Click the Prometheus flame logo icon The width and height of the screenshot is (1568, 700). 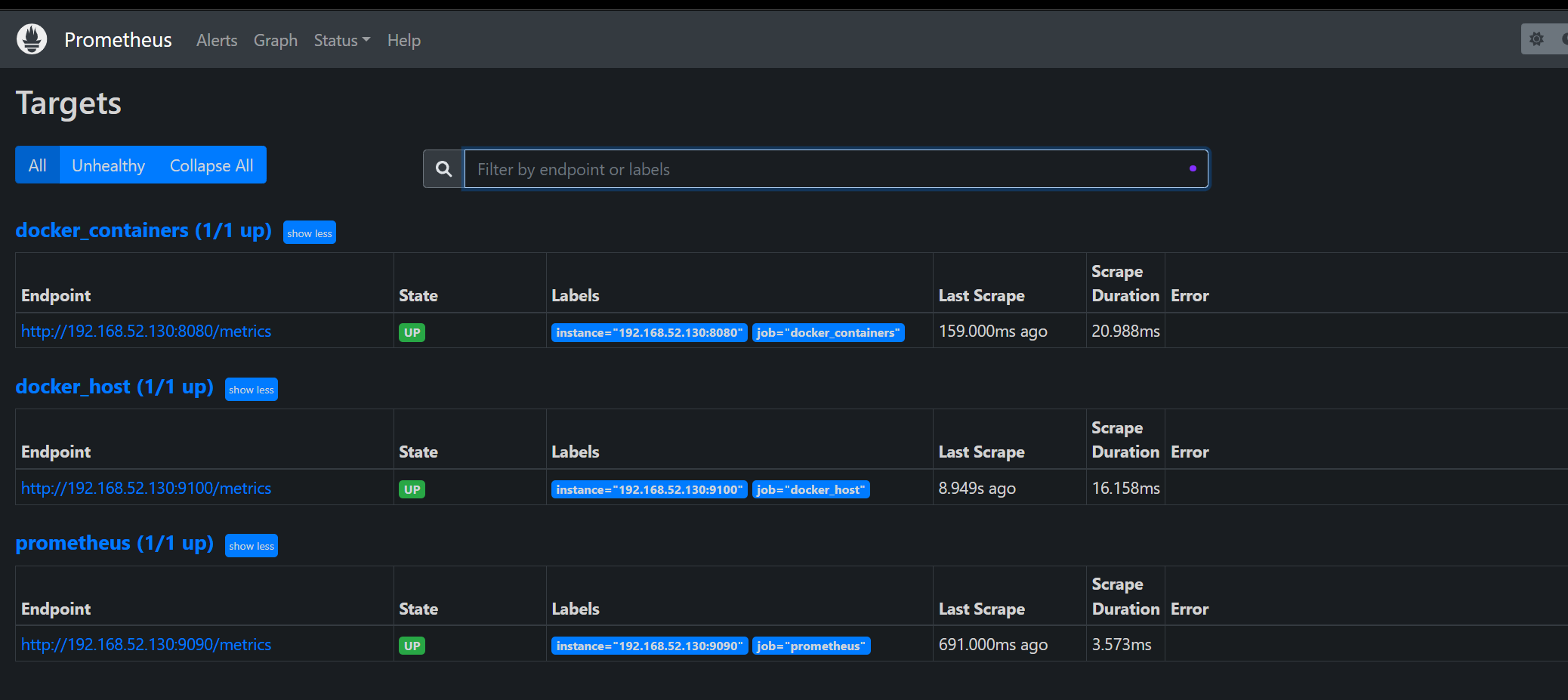32,39
